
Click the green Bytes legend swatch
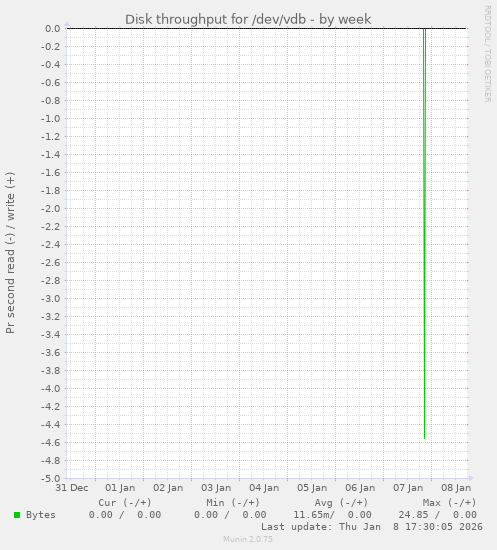(17, 515)
